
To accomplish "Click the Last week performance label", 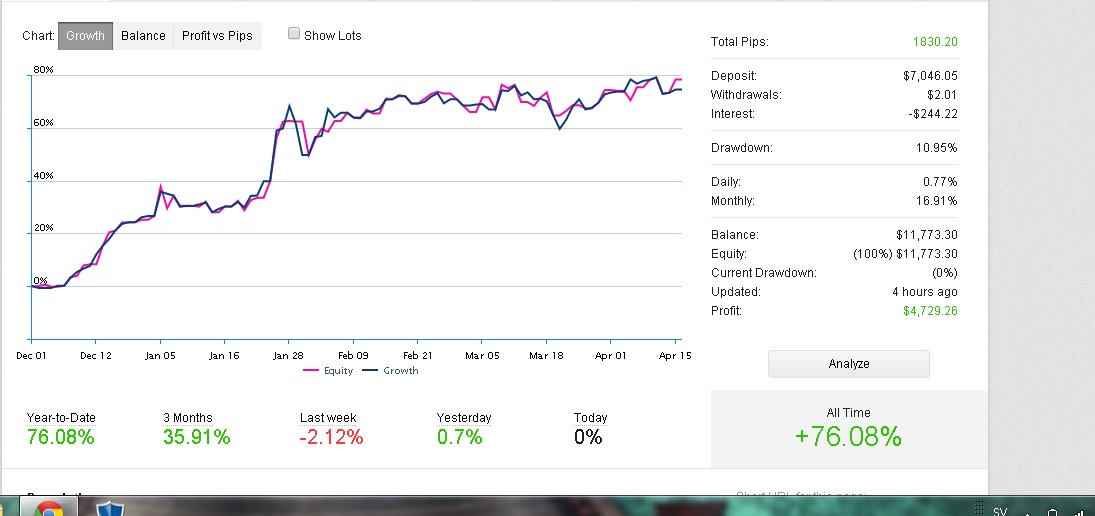I will pyautogui.click(x=328, y=418).
